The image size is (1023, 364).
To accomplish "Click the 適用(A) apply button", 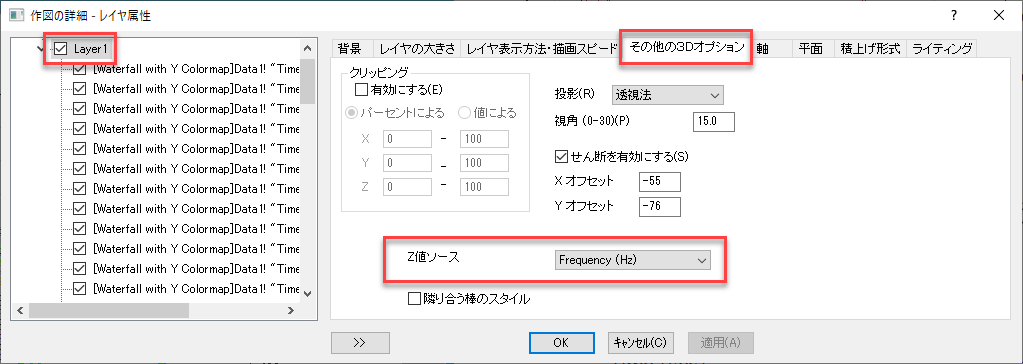I will pos(721,342).
